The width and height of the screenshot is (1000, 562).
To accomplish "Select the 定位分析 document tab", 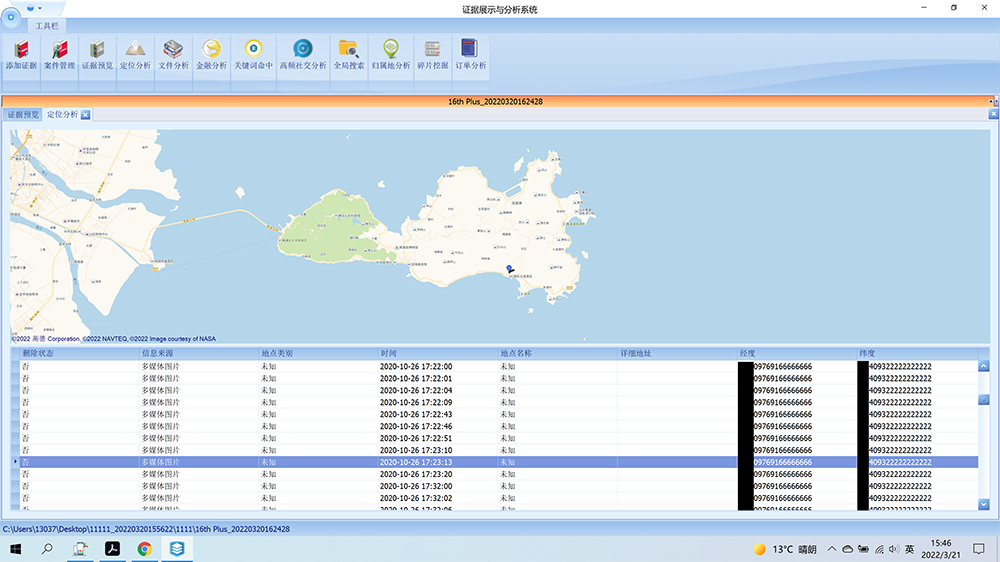I will point(62,115).
